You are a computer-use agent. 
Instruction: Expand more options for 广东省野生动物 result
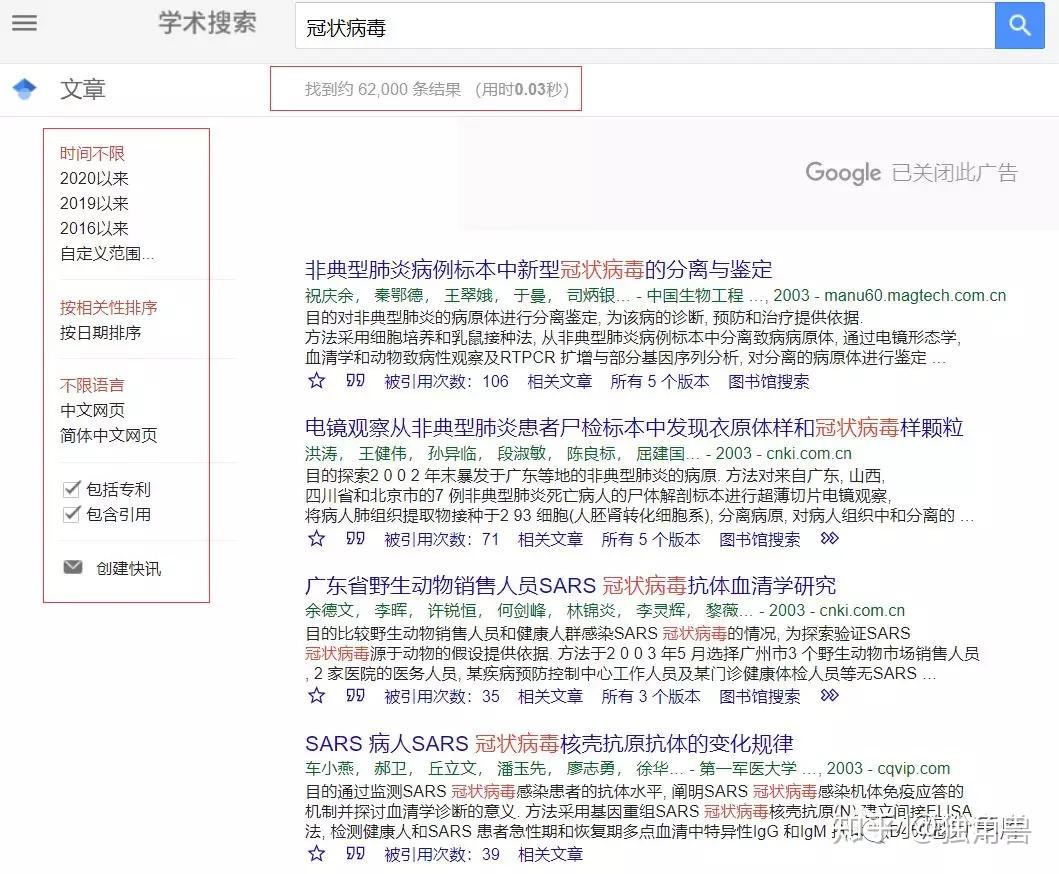coord(829,695)
